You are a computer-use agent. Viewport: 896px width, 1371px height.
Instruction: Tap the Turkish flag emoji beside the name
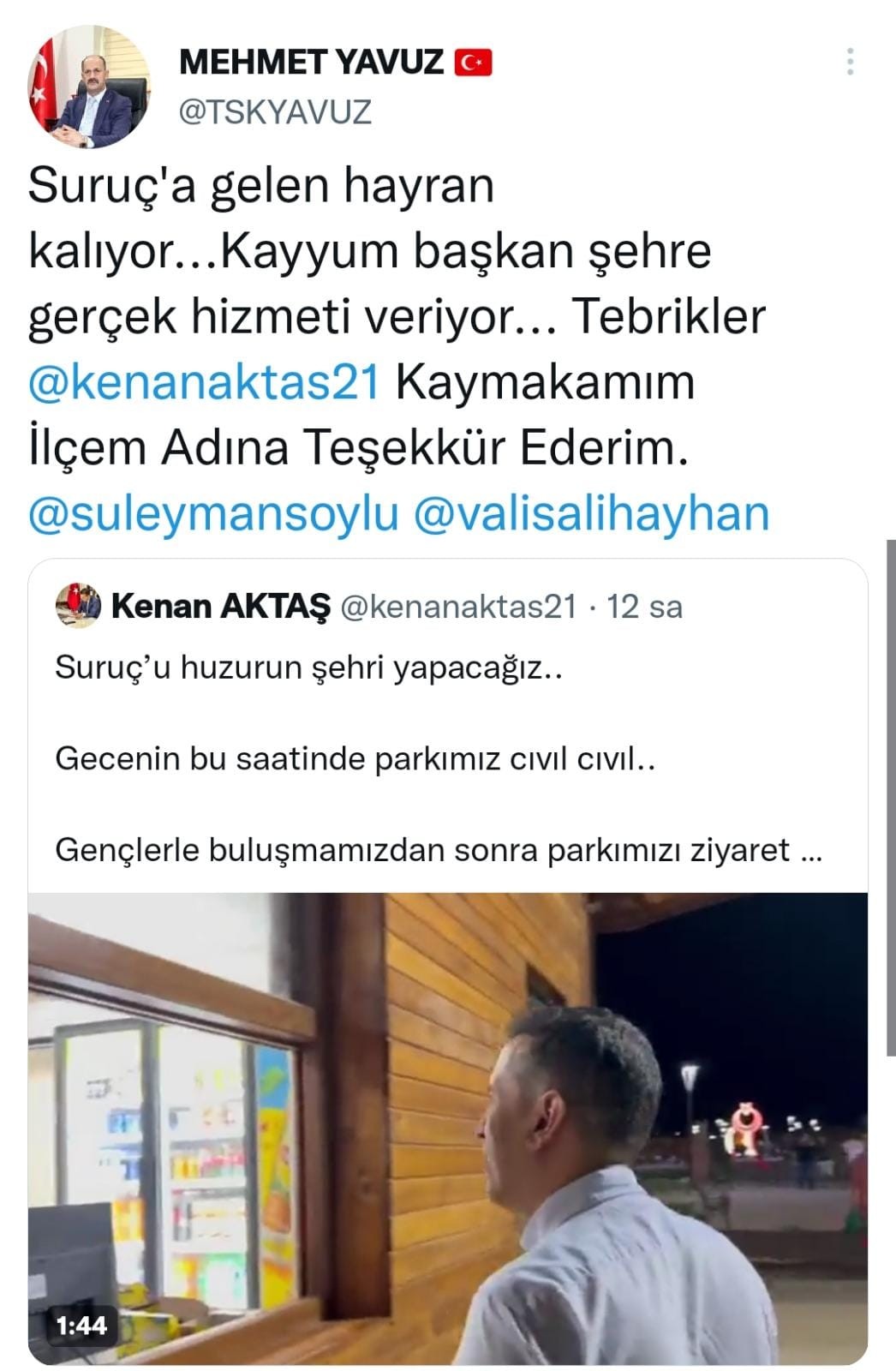pyautogui.click(x=472, y=63)
